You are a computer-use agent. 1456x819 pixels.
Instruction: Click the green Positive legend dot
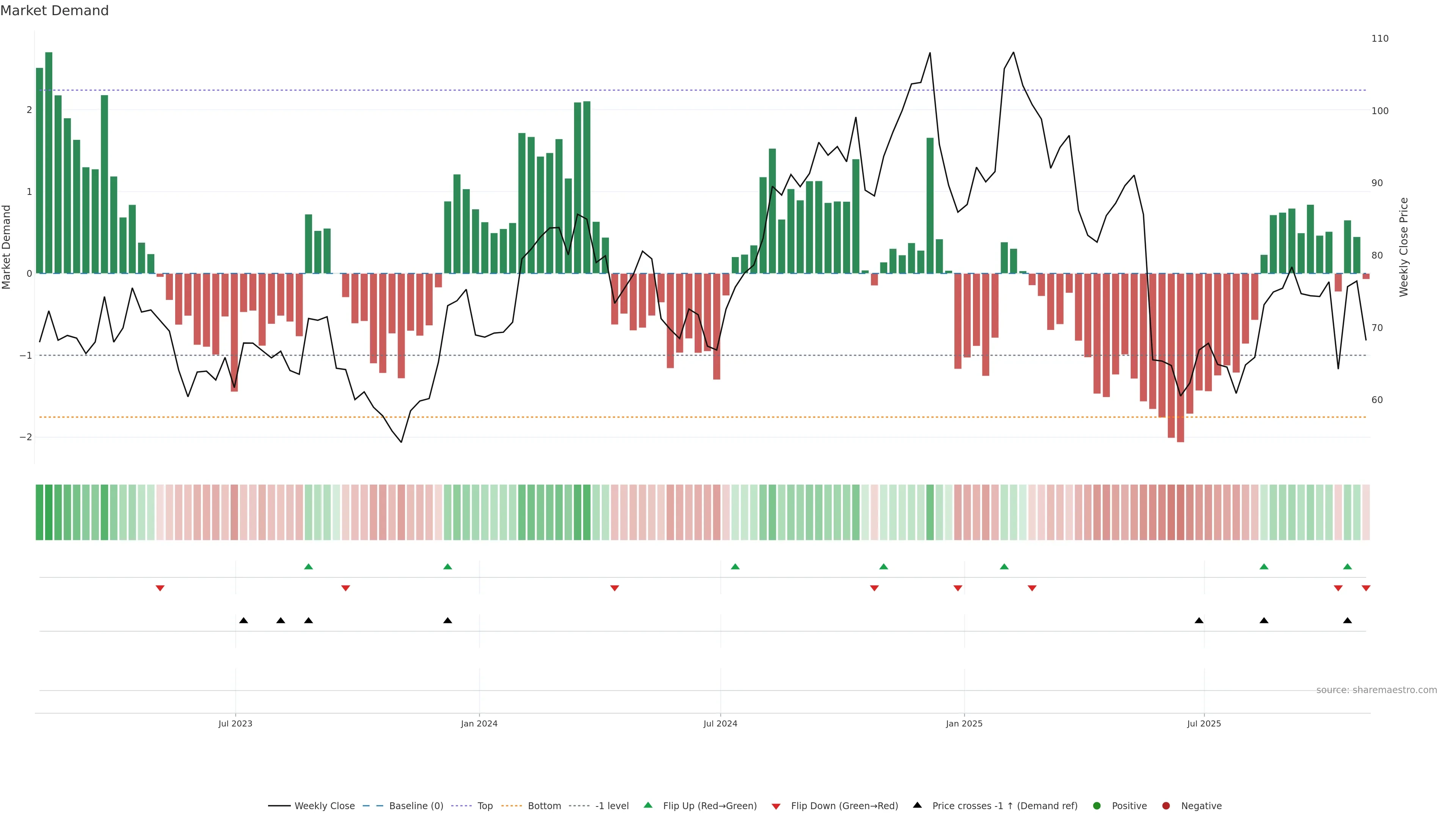pos(1097,805)
